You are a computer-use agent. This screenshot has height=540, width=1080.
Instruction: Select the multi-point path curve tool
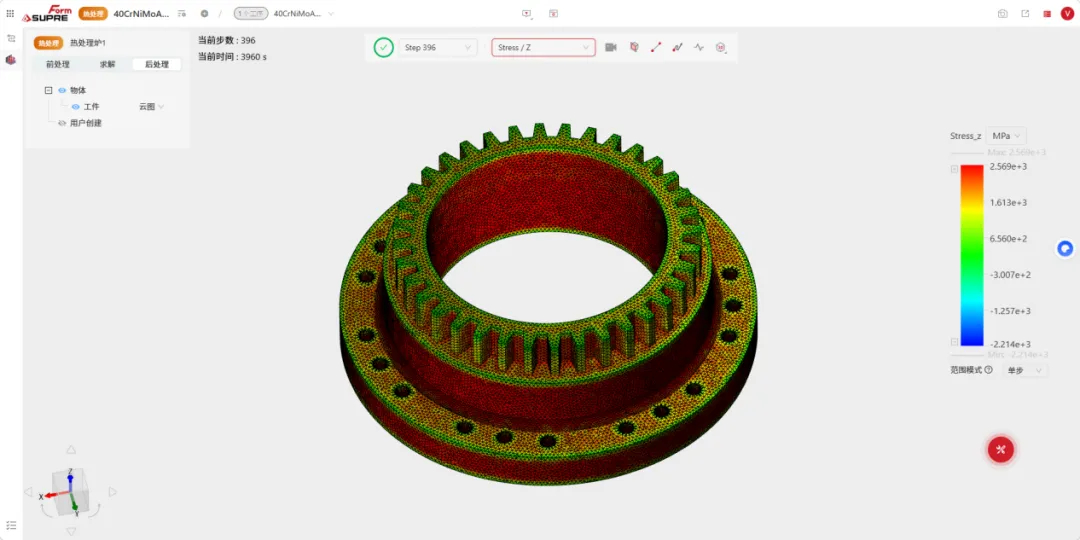click(x=677, y=48)
